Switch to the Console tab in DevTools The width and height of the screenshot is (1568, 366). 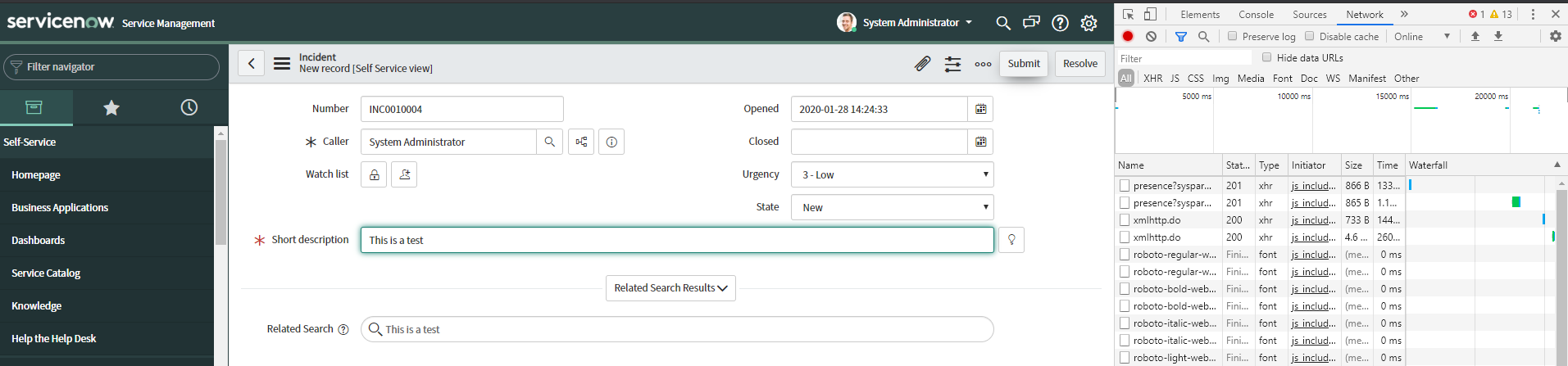tap(1256, 14)
